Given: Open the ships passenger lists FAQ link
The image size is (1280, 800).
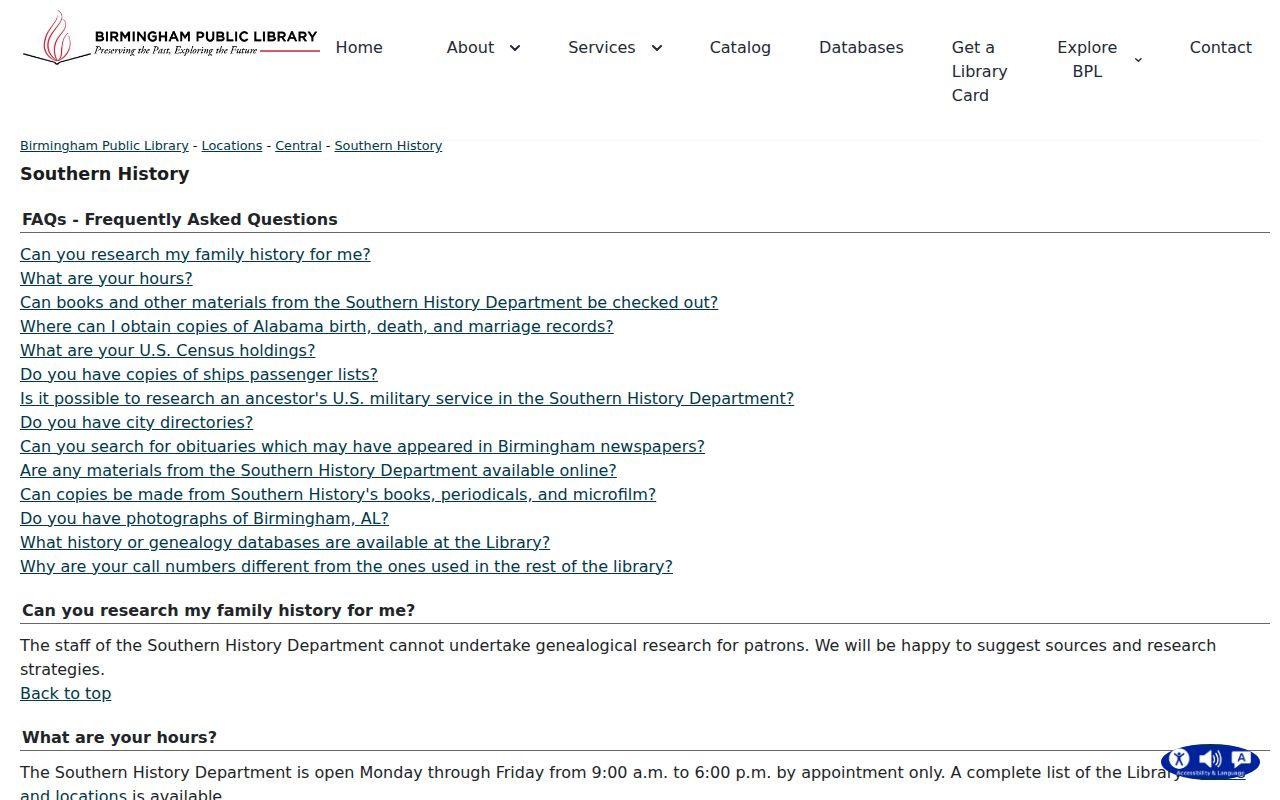Looking at the screenshot, I should pos(199,374).
